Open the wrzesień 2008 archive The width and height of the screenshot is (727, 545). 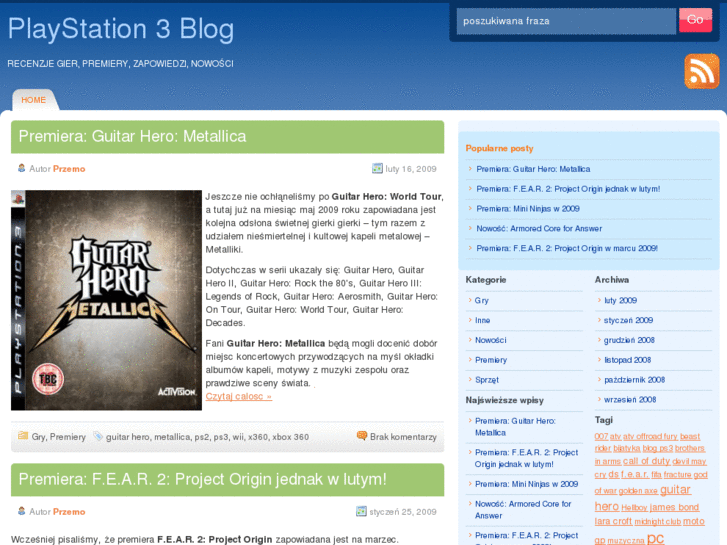pyautogui.click(x=630, y=399)
